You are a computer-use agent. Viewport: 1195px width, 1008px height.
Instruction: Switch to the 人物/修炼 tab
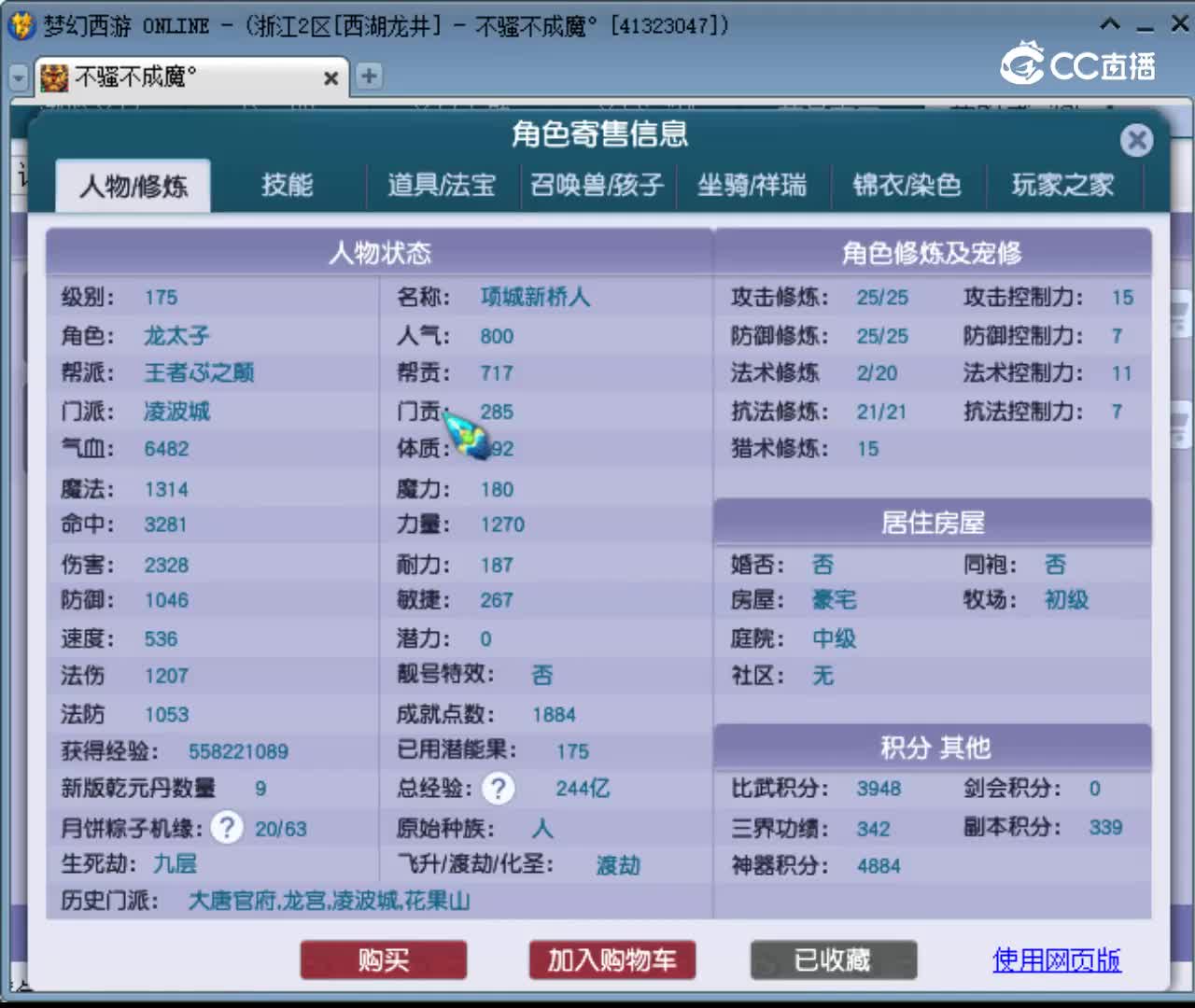[134, 185]
